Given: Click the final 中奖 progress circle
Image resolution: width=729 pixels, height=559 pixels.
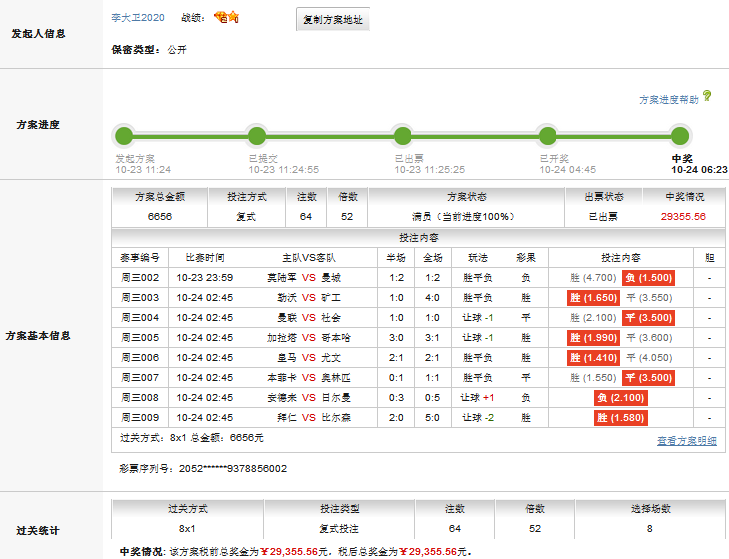Looking at the screenshot, I should 680,136.
